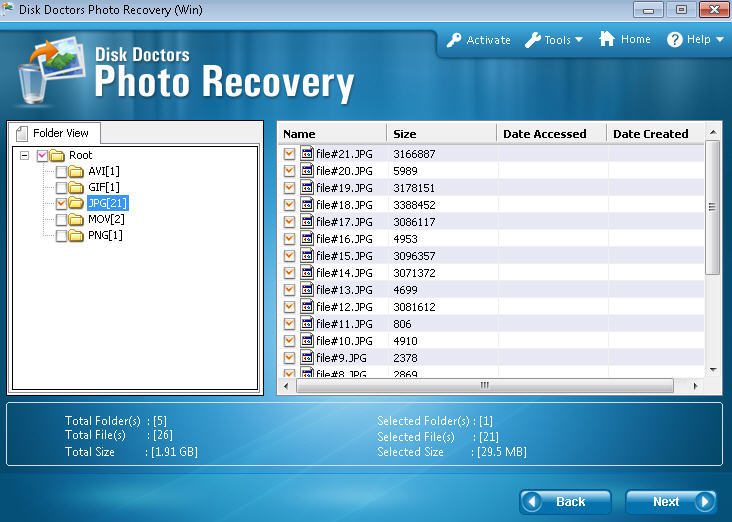
Task: Click the image icon of file#20.JPG
Action: 307,170
